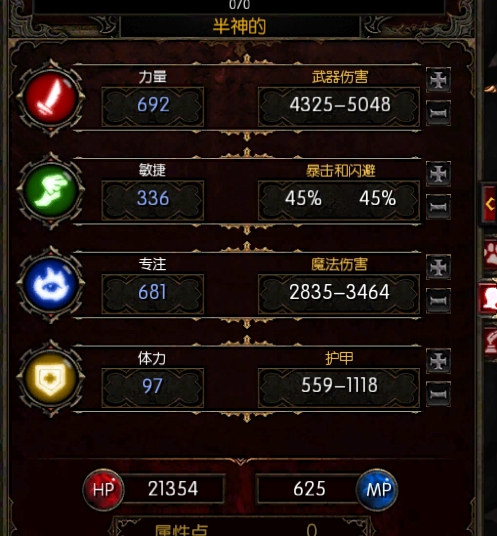The height and width of the screenshot is (536, 497).
Task: Click the weapon damage value 4325–5048
Action: 339,105
